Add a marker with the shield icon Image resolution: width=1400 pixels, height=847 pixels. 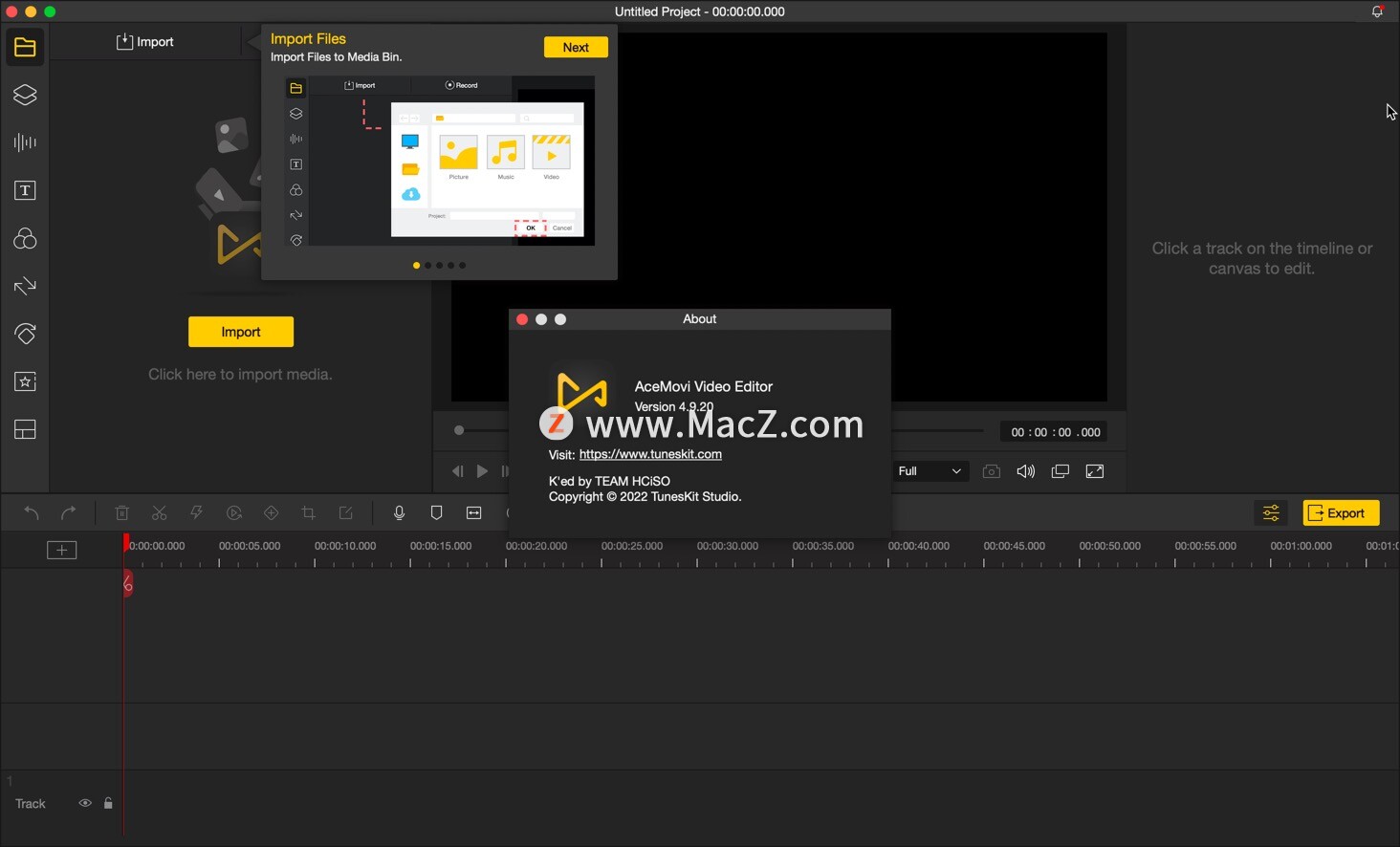[x=437, y=513]
